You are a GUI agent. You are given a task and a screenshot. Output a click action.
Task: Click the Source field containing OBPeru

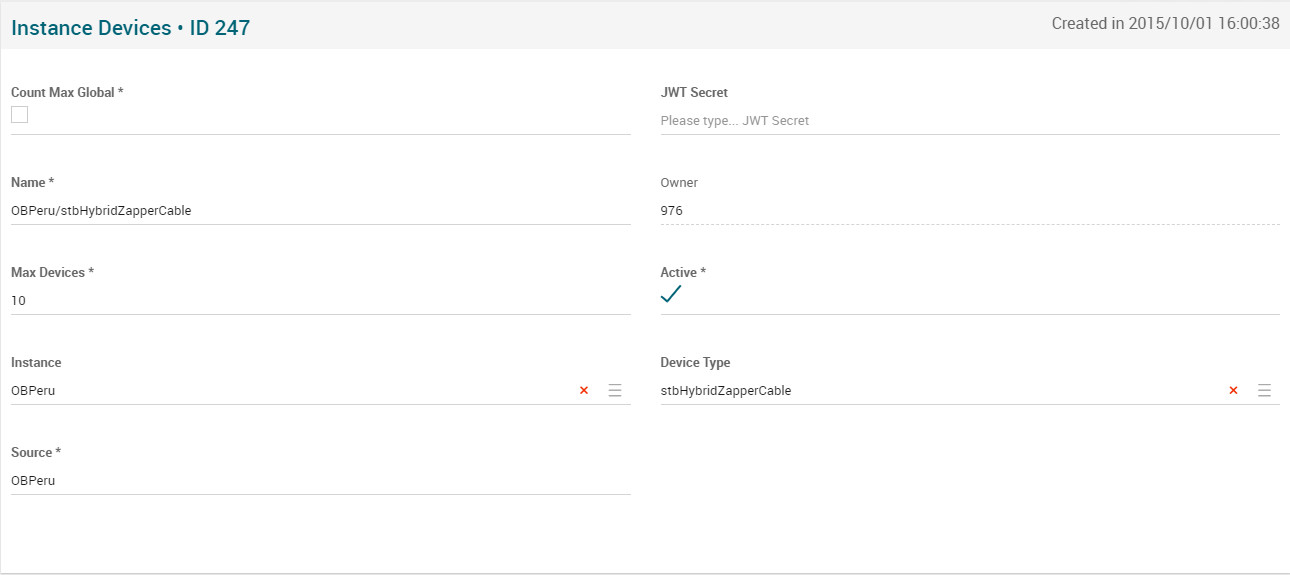click(x=320, y=481)
